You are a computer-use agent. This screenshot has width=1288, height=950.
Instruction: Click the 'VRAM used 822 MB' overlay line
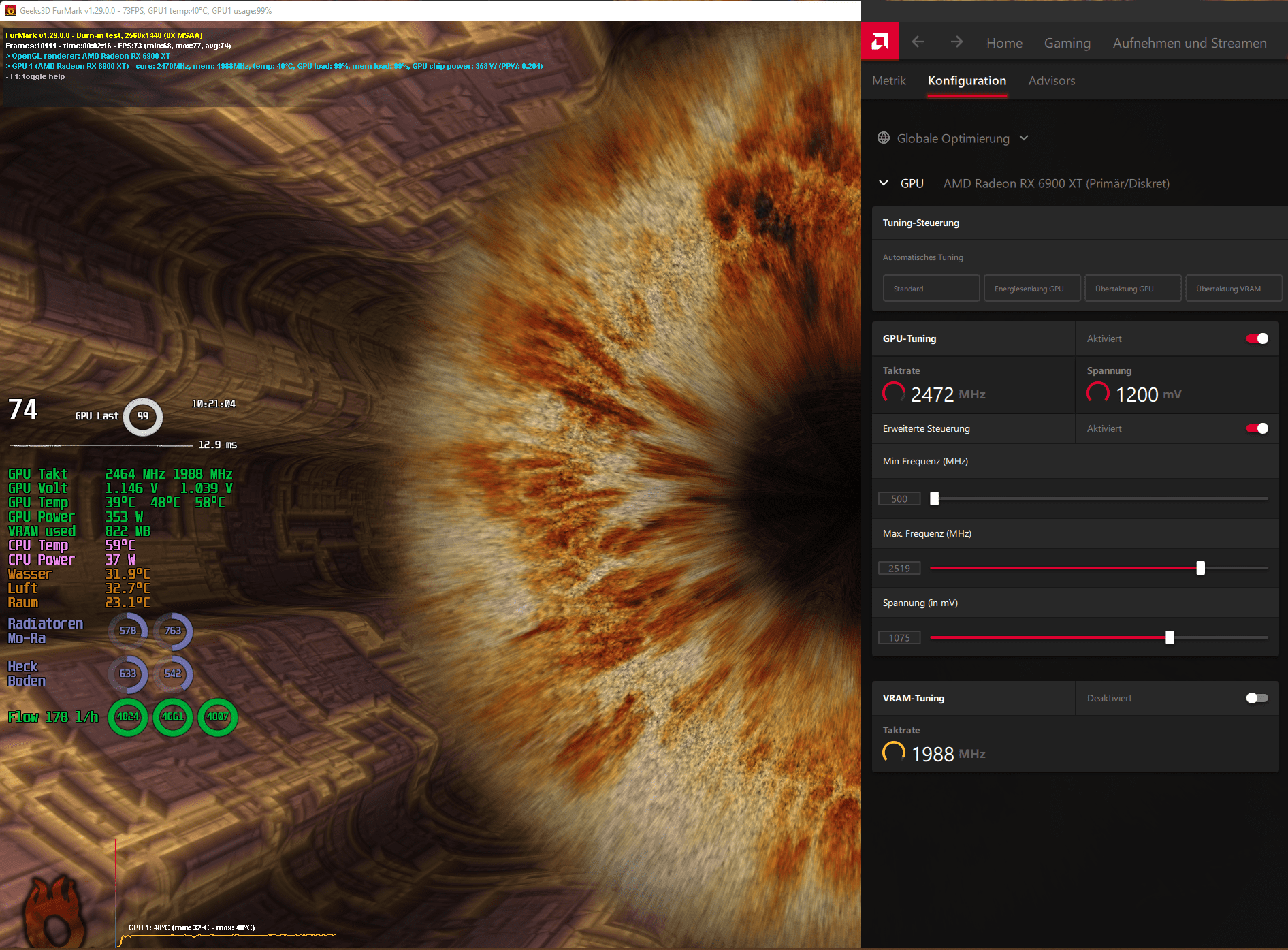click(79, 531)
